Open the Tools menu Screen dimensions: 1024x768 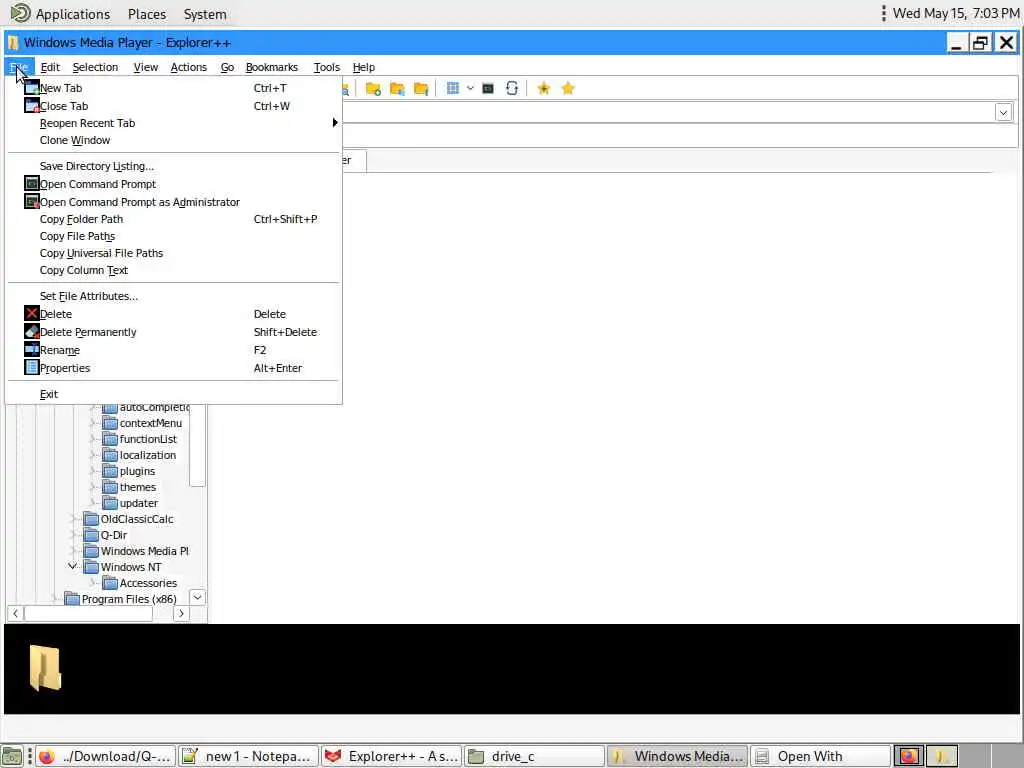(x=327, y=67)
